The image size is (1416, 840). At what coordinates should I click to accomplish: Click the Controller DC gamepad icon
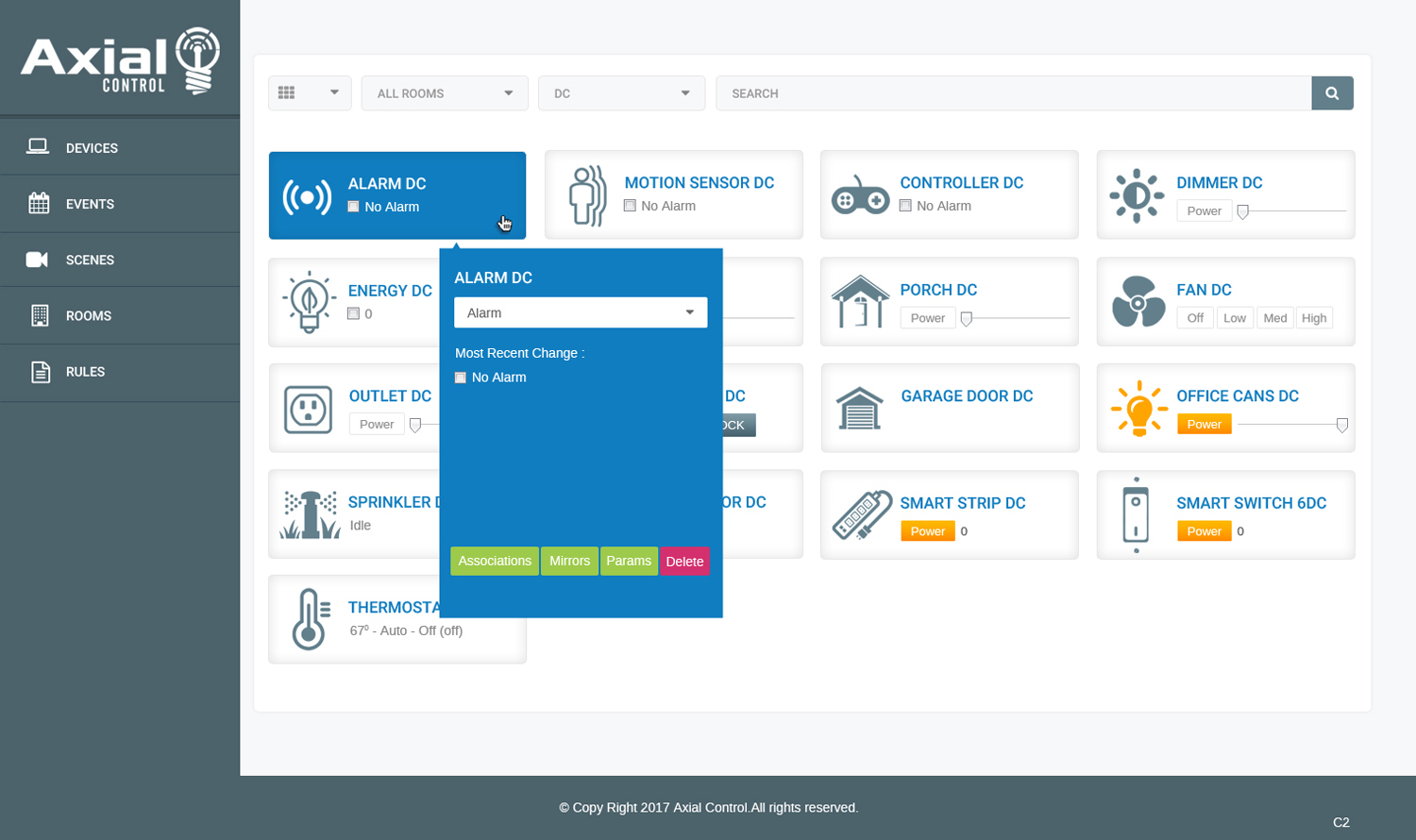pyautogui.click(x=860, y=195)
